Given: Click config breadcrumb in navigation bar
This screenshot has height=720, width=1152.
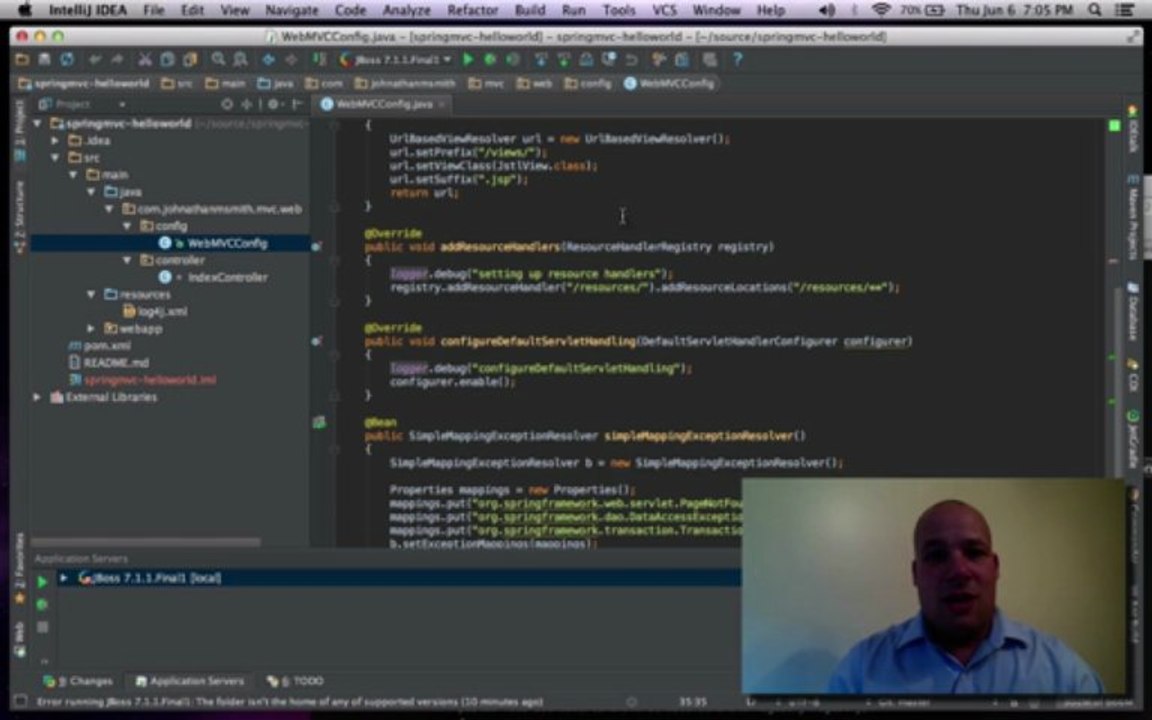Looking at the screenshot, I should click(588, 84).
